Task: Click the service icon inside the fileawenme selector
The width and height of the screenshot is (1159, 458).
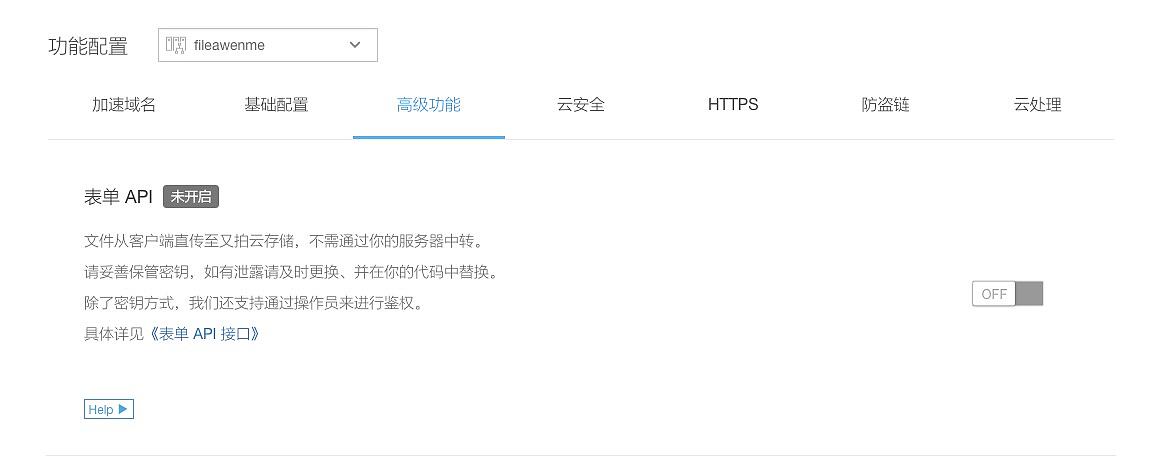Action: [x=176, y=45]
